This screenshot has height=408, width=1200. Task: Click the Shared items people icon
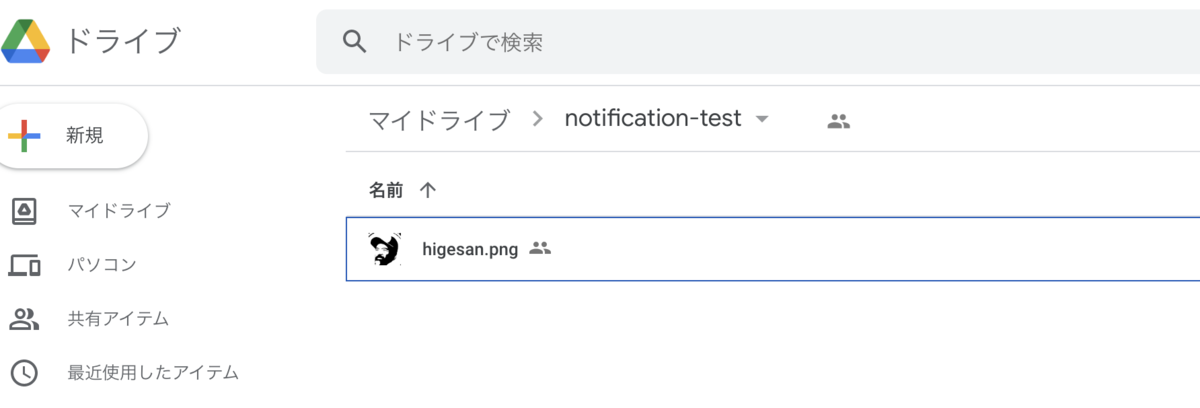(24, 319)
